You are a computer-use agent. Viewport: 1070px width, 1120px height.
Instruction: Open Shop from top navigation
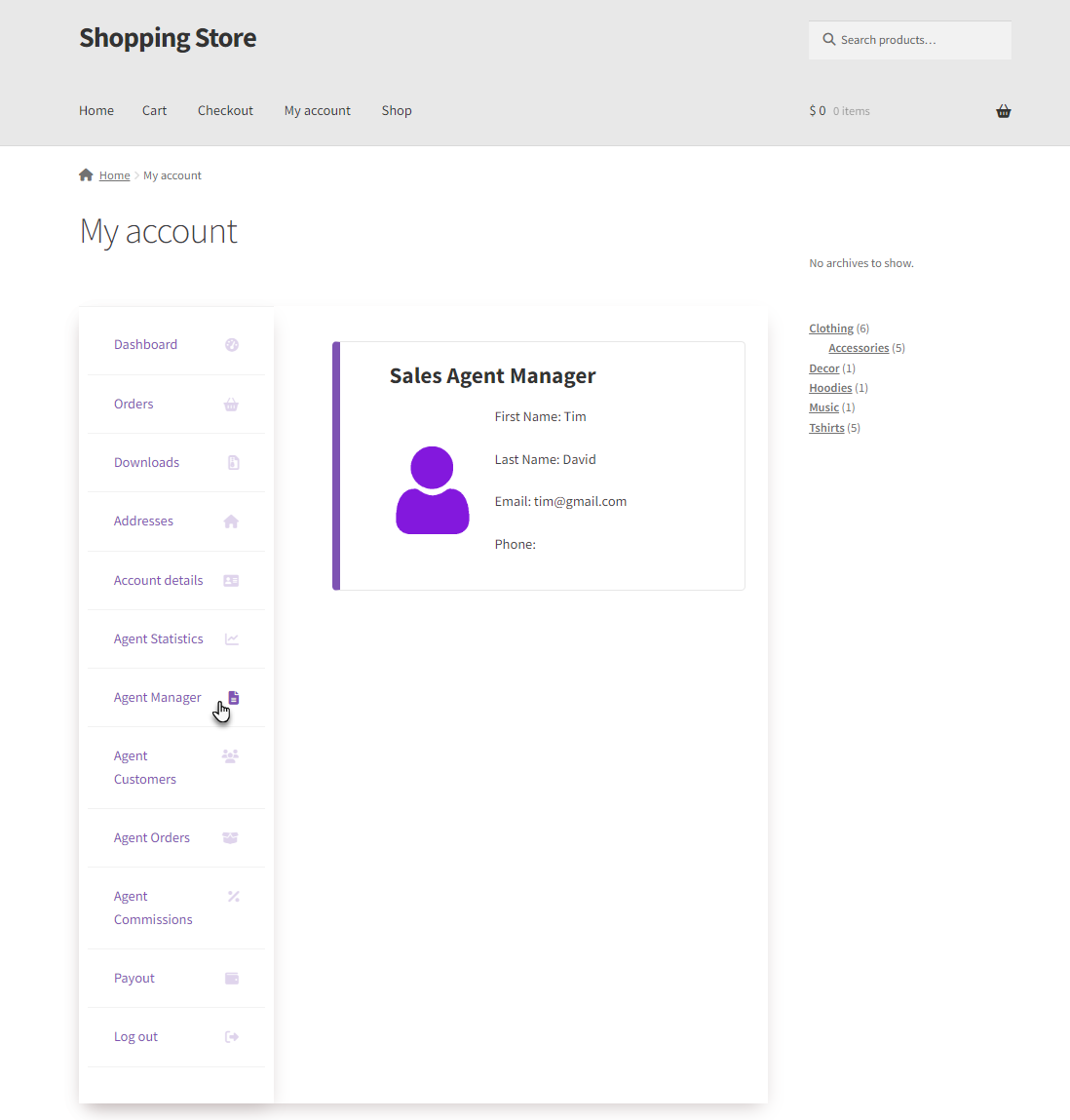coord(397,110)
